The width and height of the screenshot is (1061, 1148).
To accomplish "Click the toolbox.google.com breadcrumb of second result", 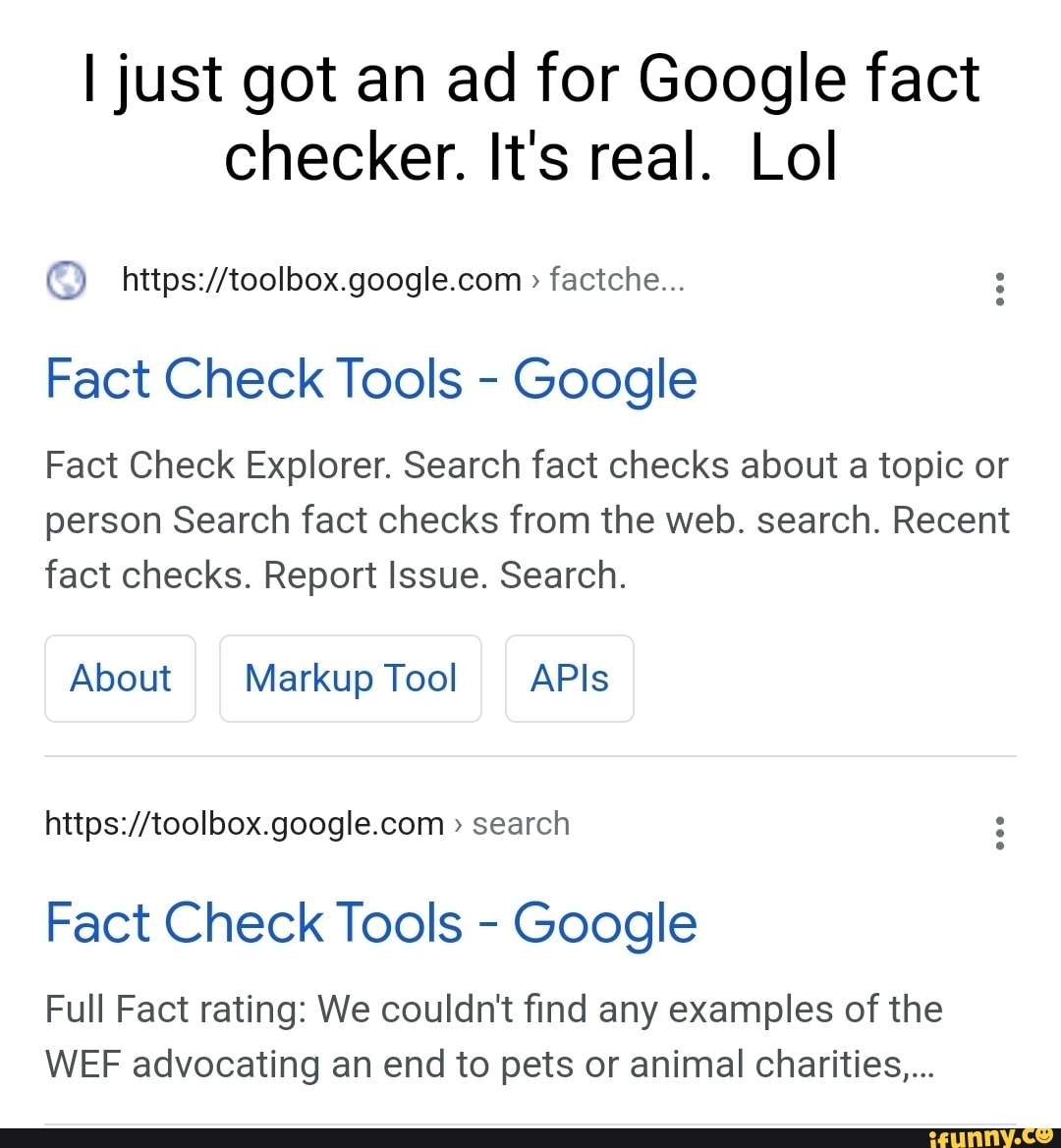I will [244, 824].
